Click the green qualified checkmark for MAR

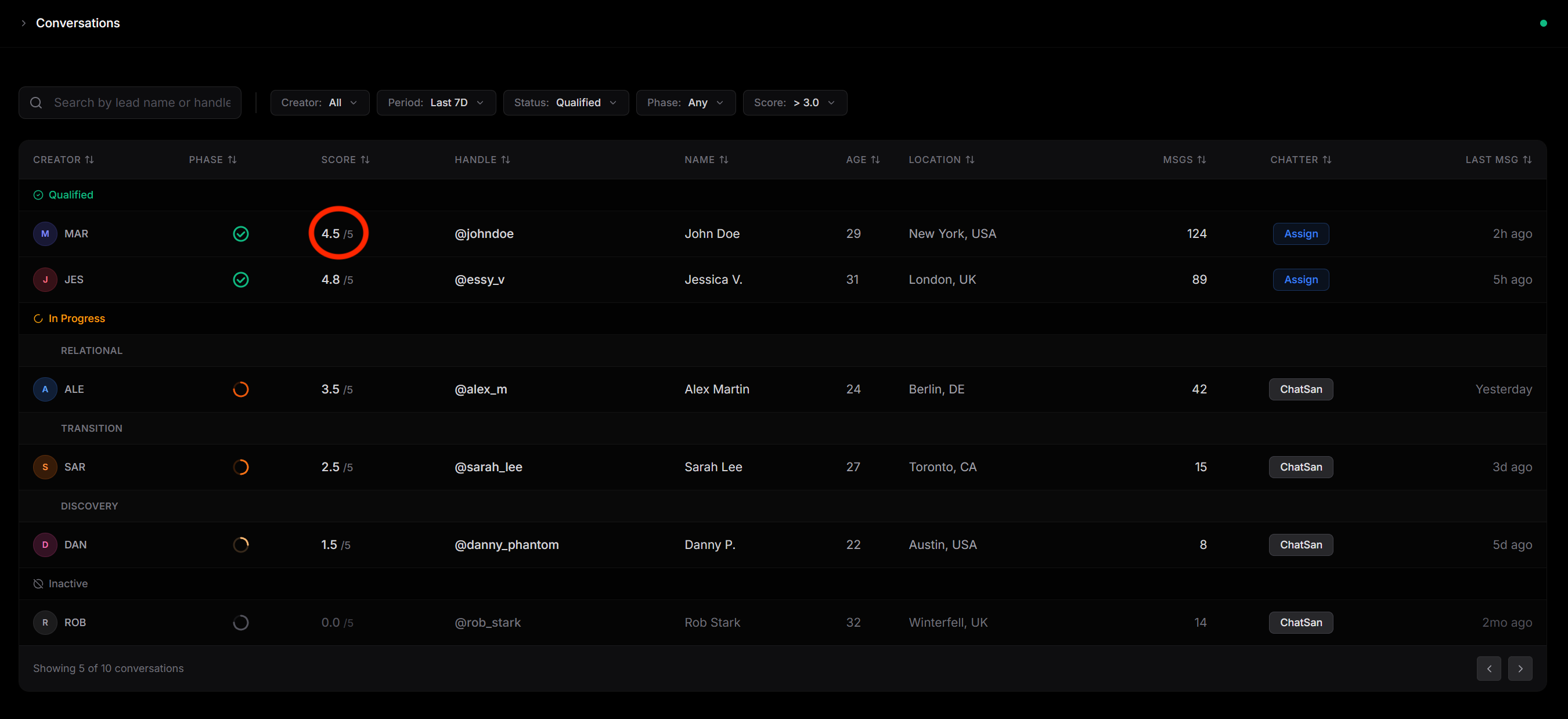(241, 234)
